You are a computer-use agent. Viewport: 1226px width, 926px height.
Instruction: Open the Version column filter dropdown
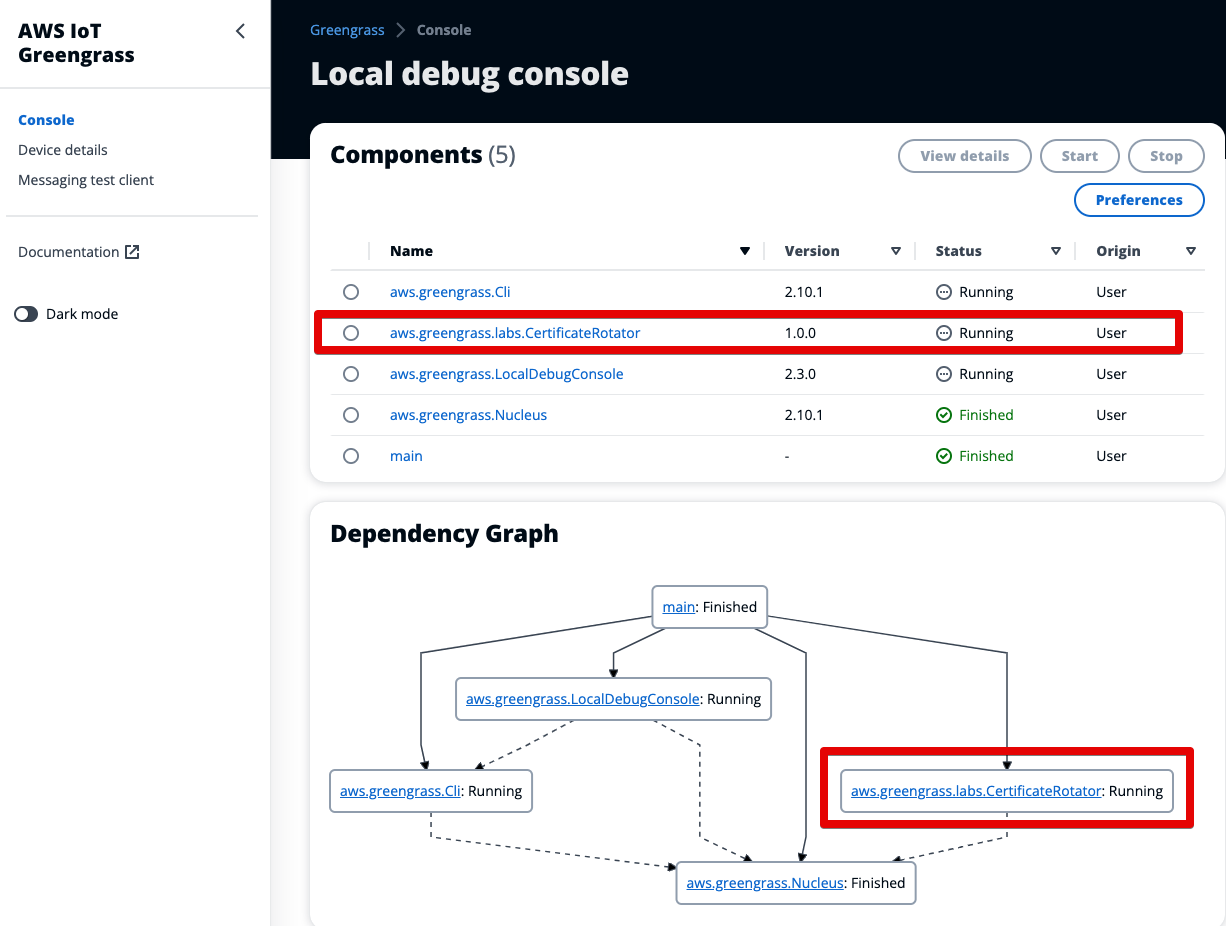pos(896,251)
